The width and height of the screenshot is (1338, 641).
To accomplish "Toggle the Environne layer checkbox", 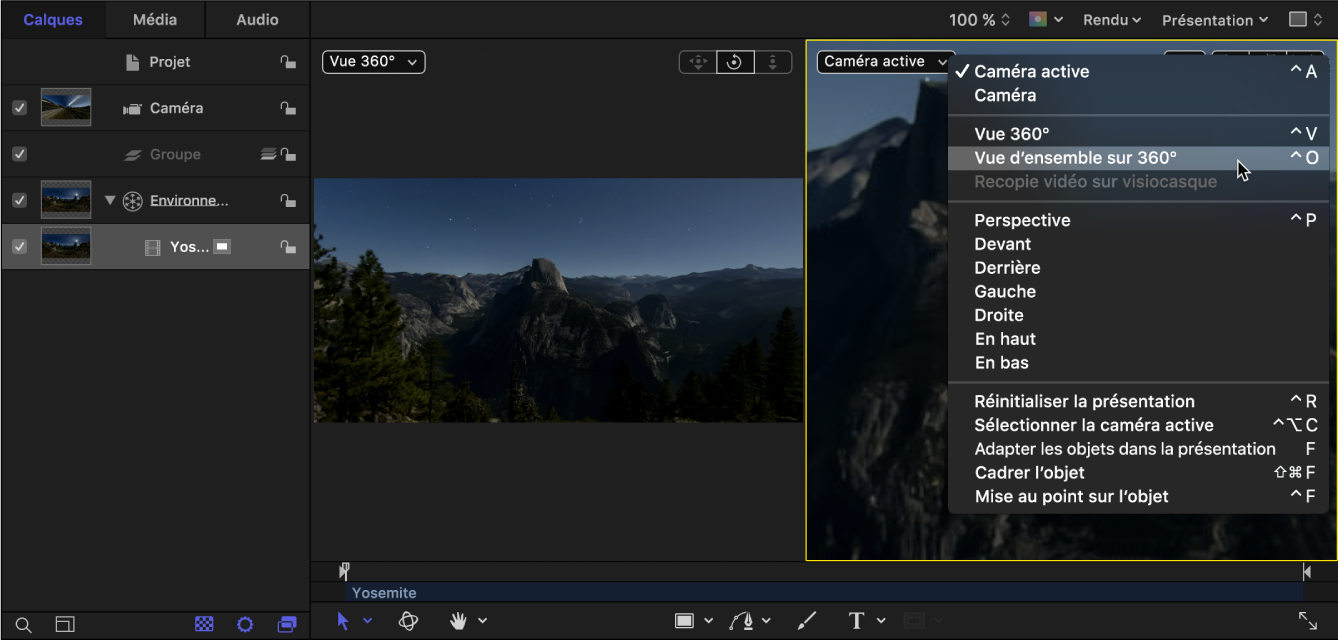I will 18,199.
